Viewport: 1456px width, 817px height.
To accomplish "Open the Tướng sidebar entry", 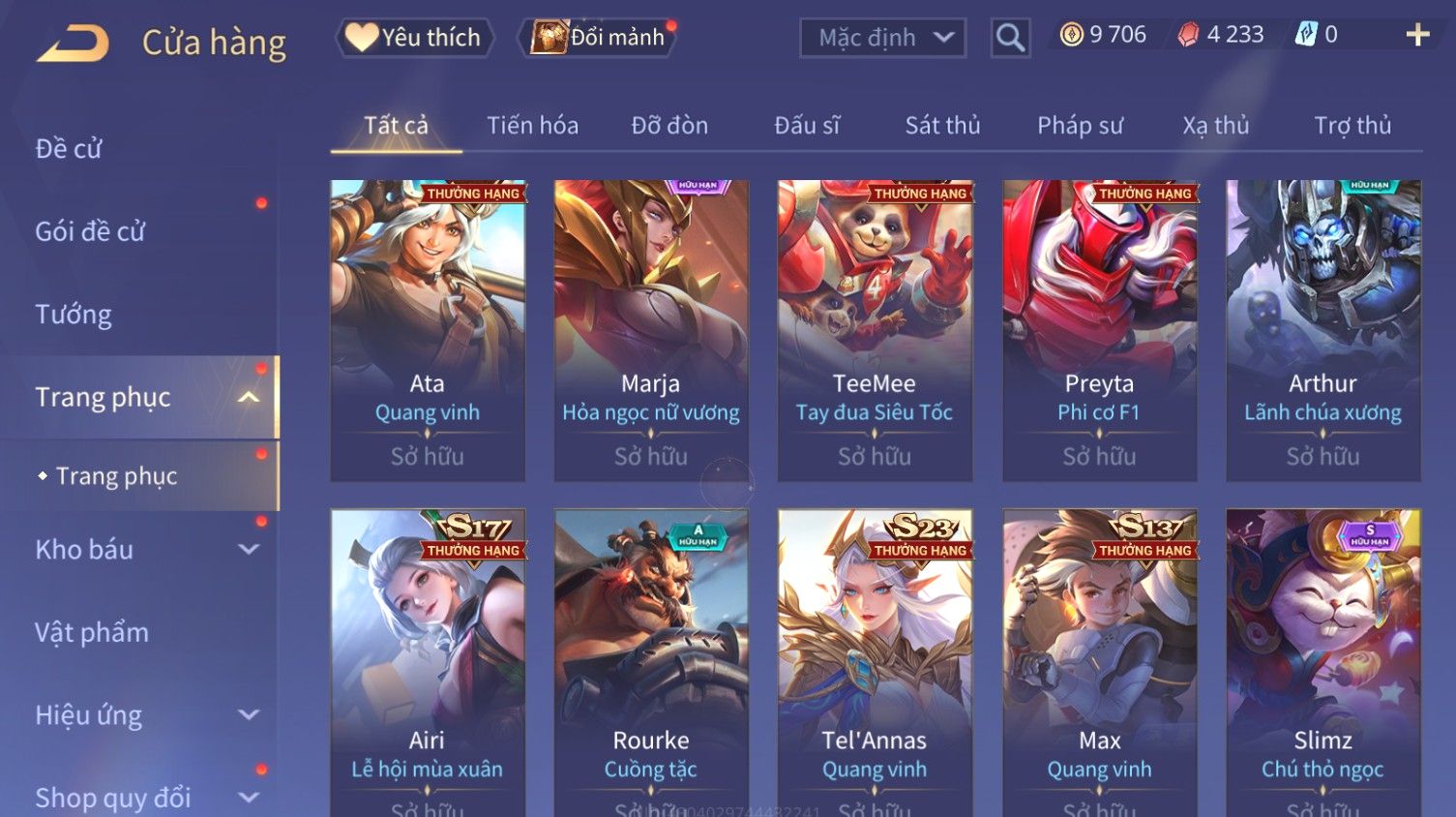I will [74, 315].
